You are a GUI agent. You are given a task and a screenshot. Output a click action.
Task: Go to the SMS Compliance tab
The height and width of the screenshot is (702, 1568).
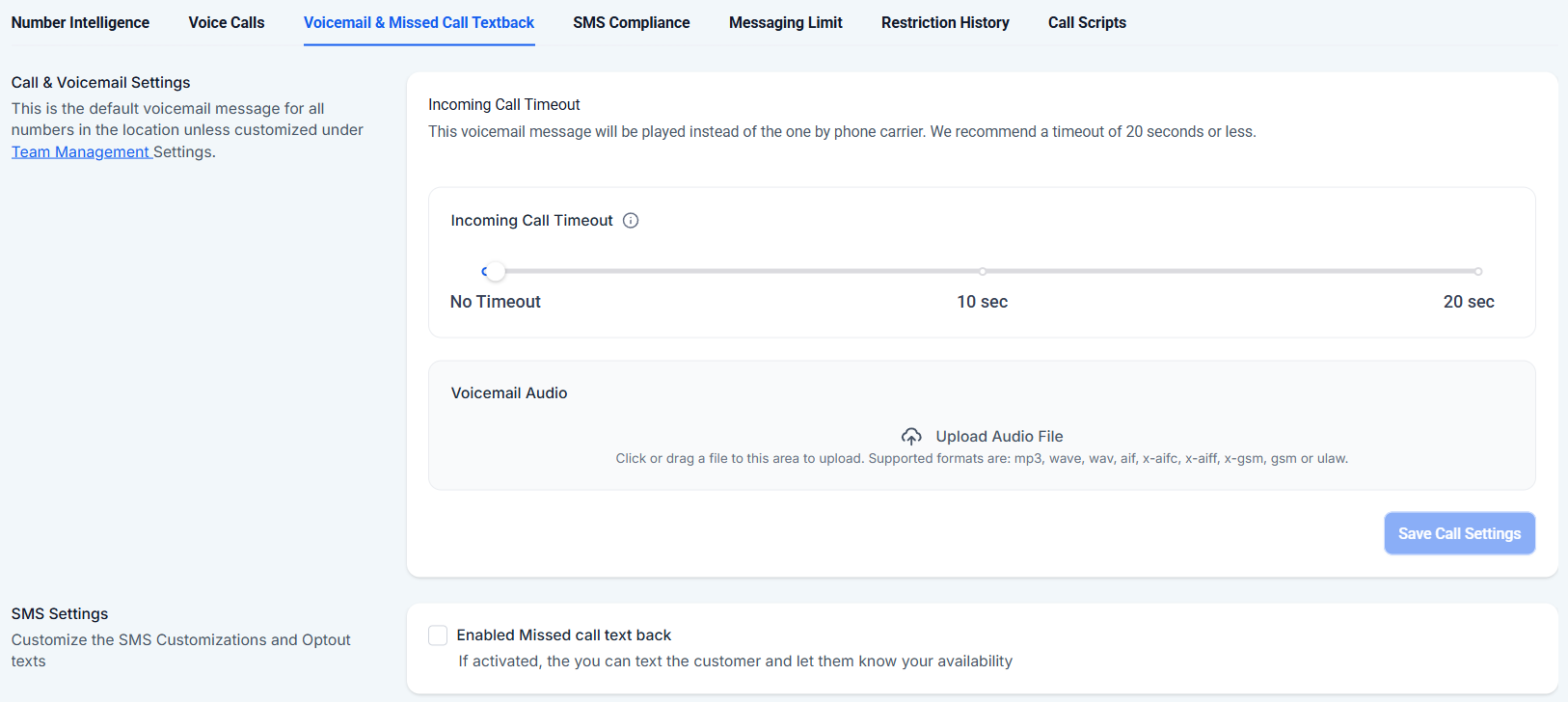(x=632, y=22)
